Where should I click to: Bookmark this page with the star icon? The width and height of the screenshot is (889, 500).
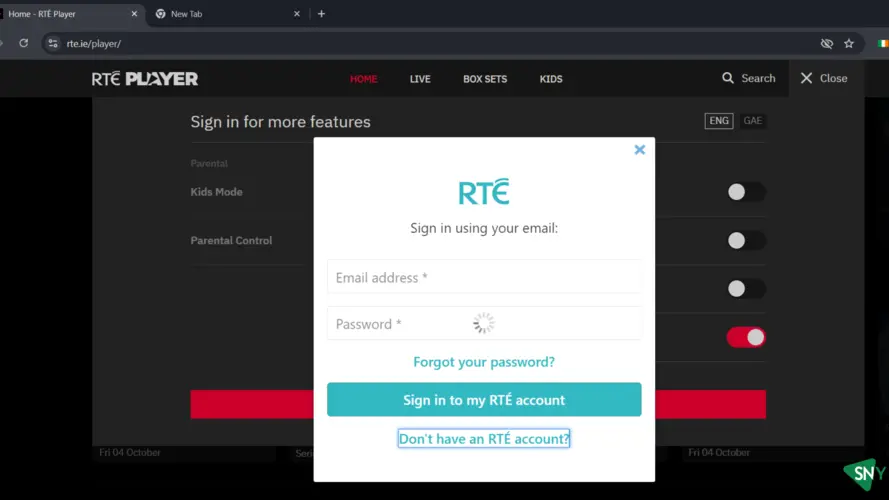[x=849, y=44]
